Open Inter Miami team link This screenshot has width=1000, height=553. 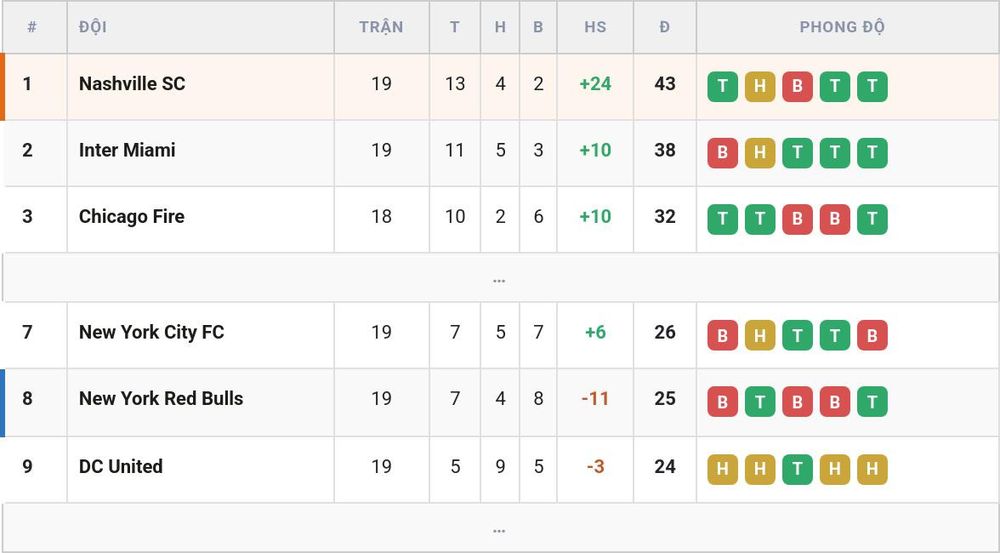(127, 150)
